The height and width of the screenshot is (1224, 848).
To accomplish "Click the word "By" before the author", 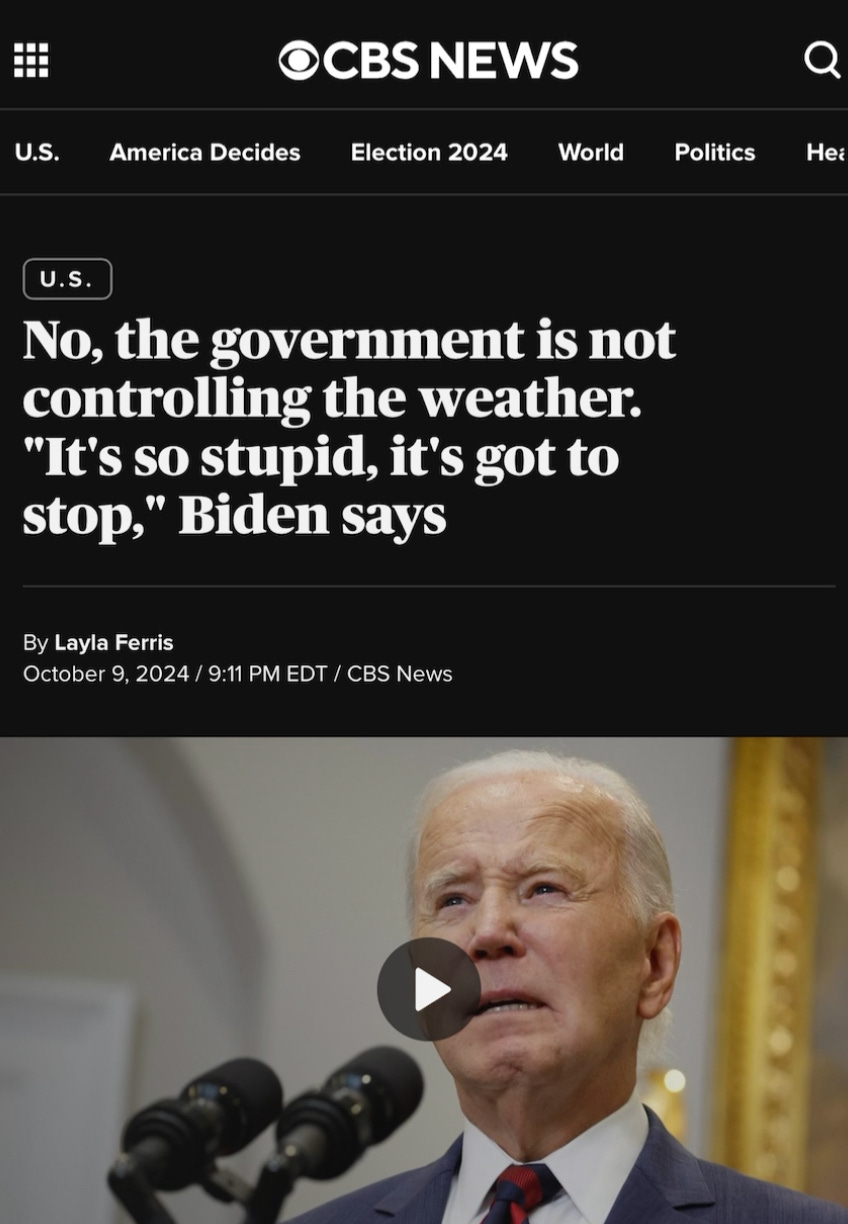I will [35, 642].
